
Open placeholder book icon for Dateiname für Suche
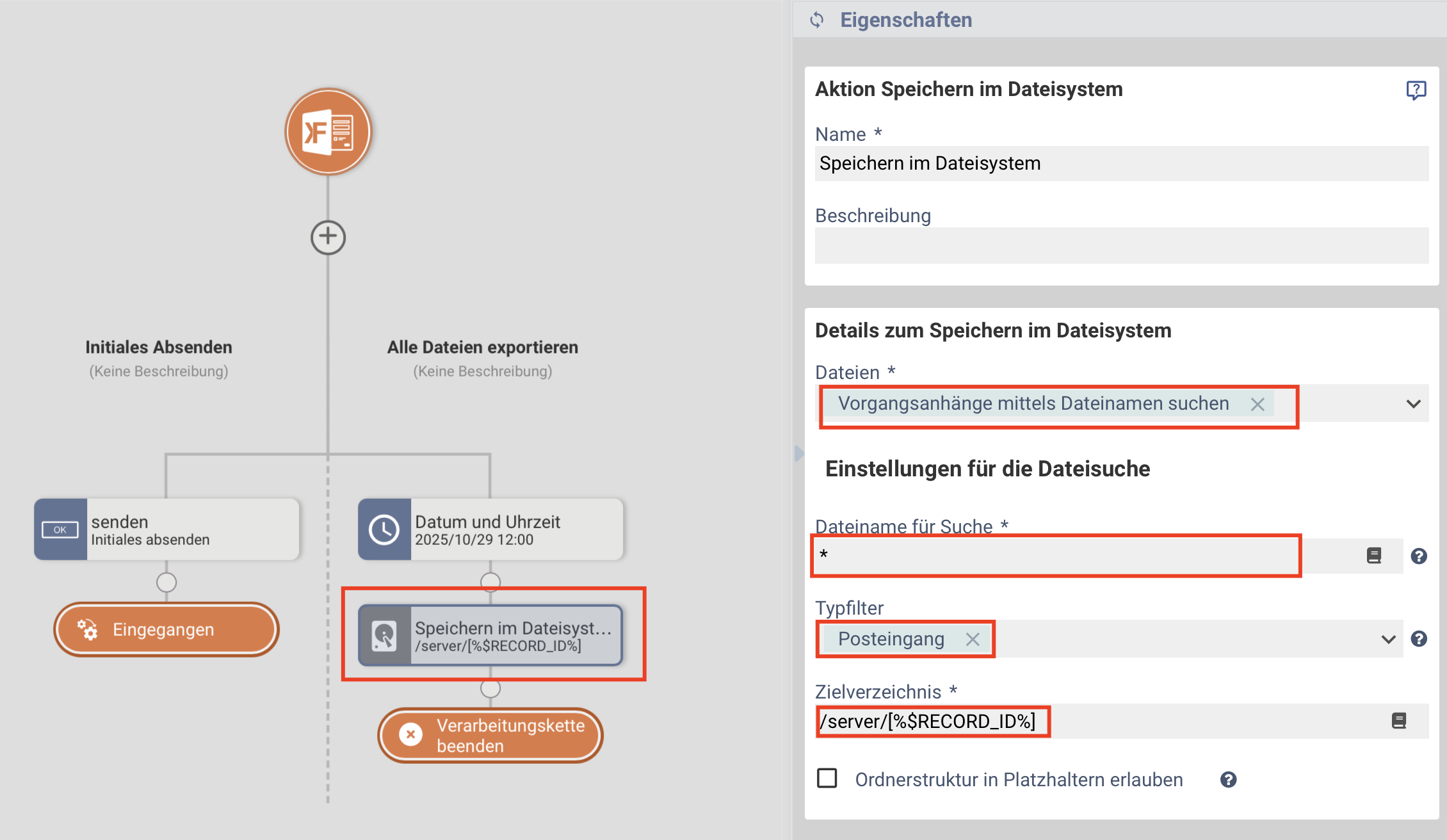(1374, 556)
